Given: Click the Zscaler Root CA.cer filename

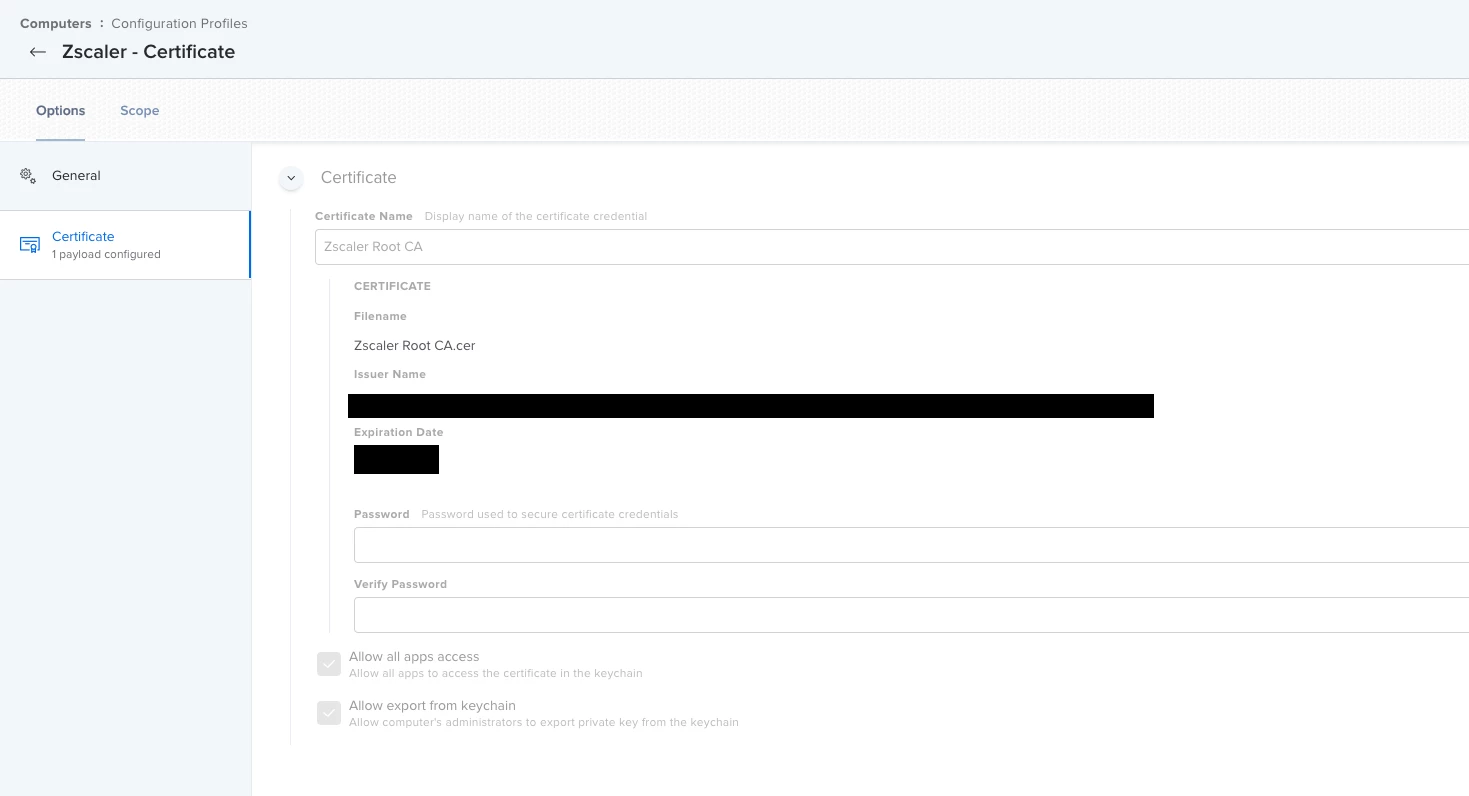Looking at the screenshot, I should (x=415, y=346).
